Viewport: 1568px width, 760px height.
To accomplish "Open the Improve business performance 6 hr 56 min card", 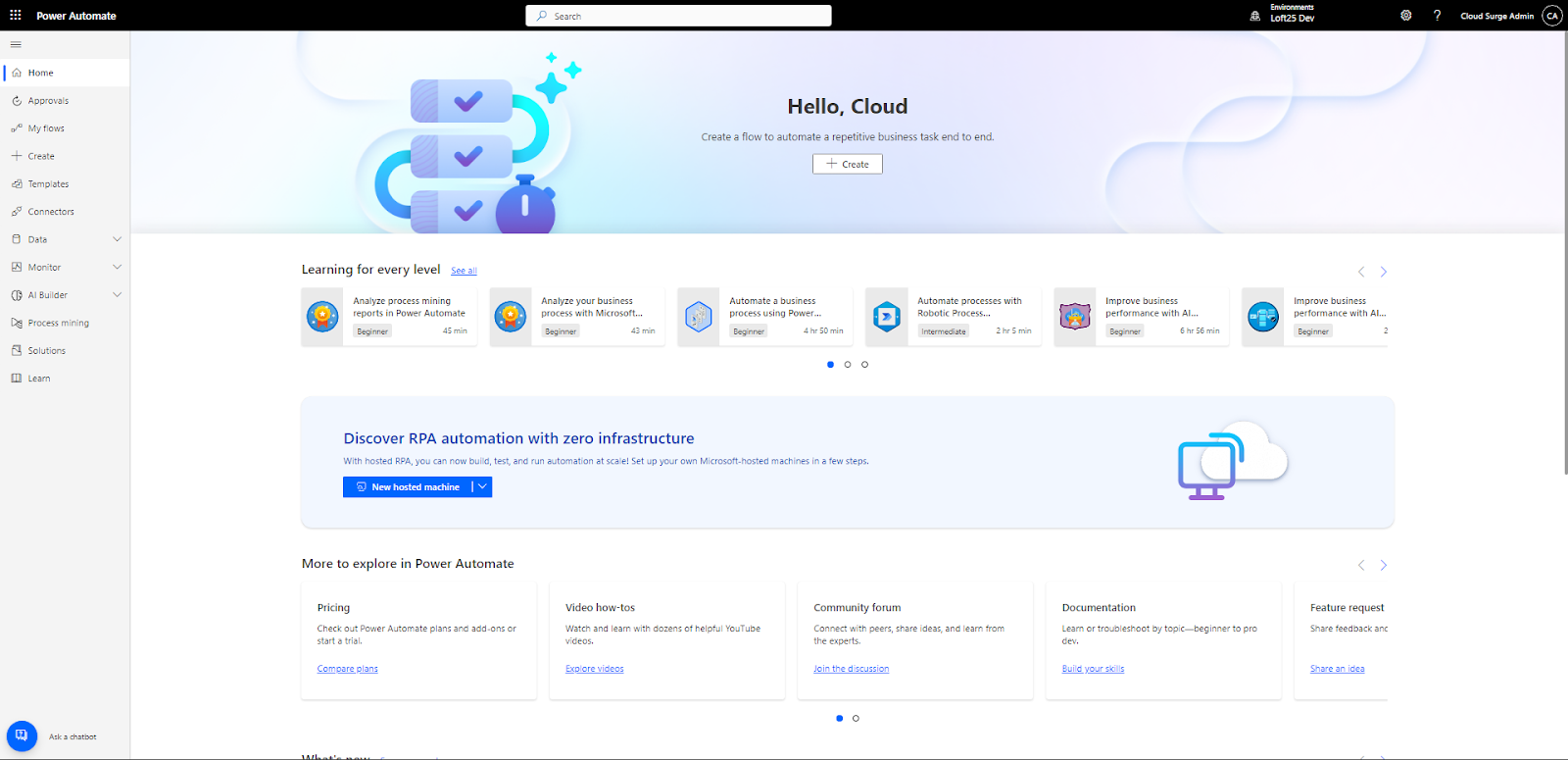I will click(1142, 317).
